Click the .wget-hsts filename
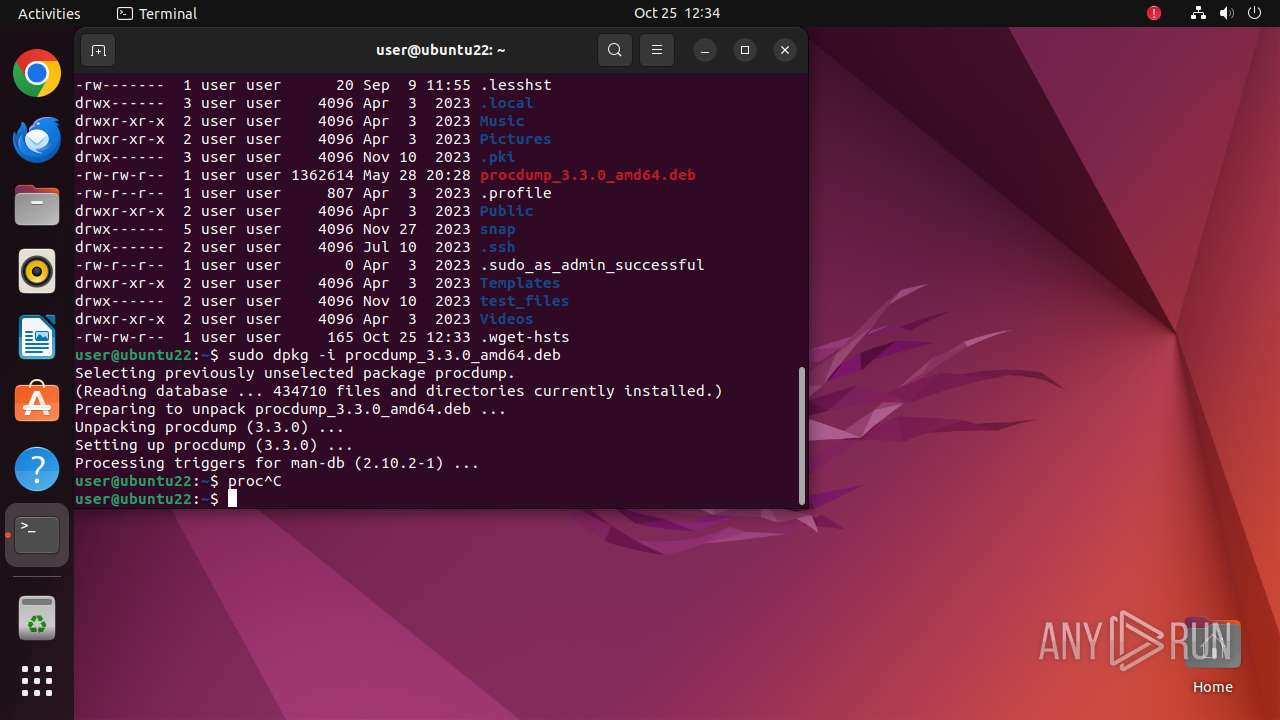 click(x=525, y=337)
